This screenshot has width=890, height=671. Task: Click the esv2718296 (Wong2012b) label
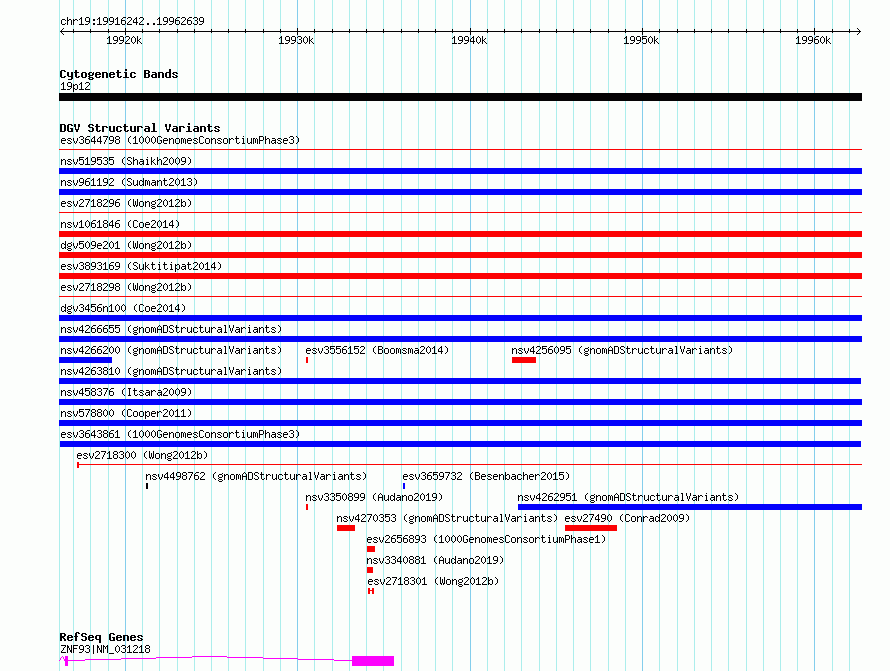coord(126,203)
